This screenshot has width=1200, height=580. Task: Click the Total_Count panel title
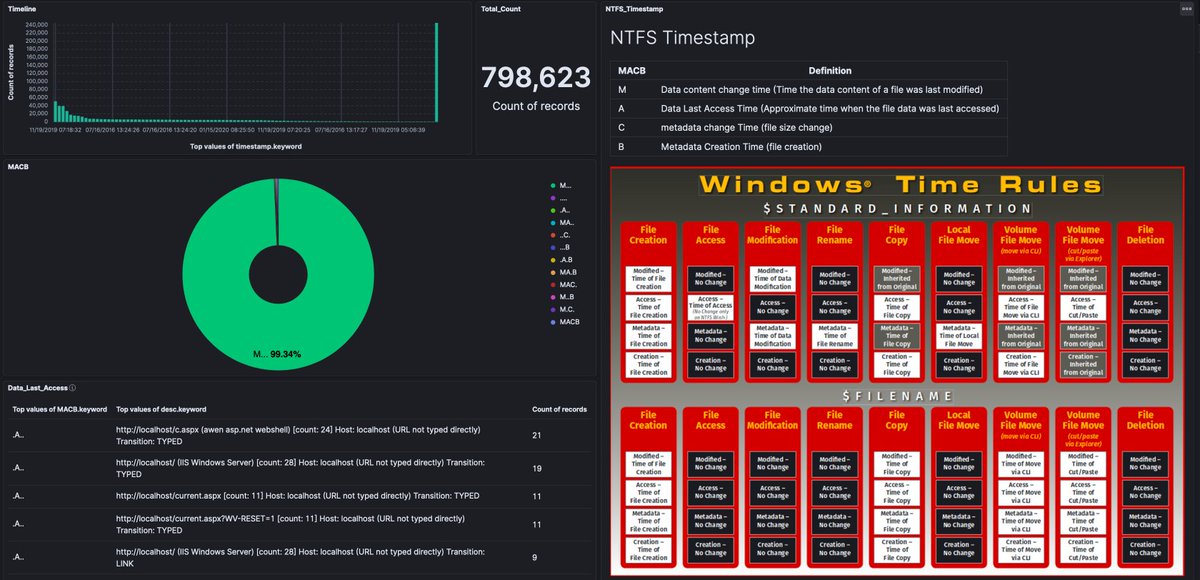pyautogui.click(x=501, y=8)
